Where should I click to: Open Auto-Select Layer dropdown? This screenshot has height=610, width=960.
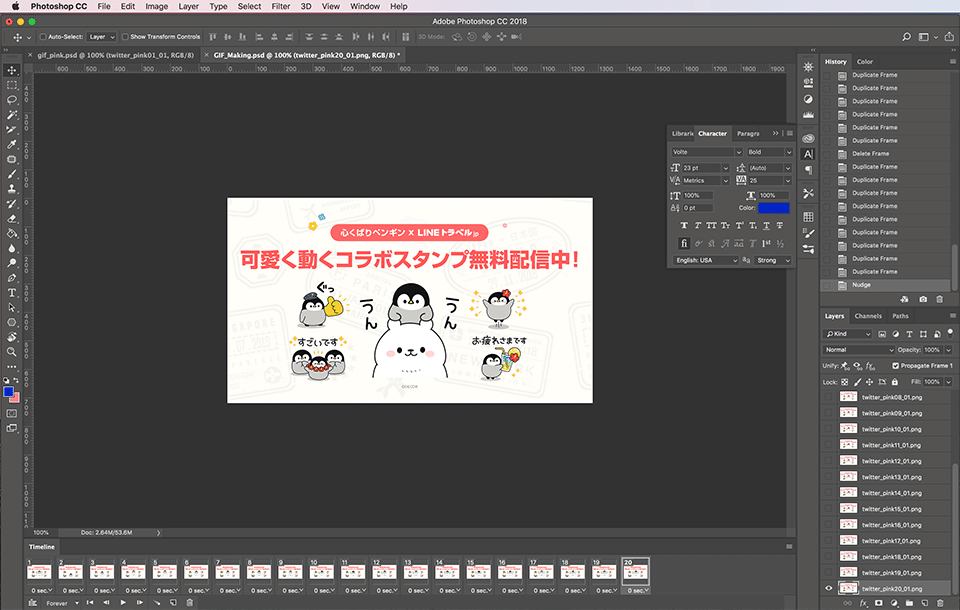coord(102,37)
